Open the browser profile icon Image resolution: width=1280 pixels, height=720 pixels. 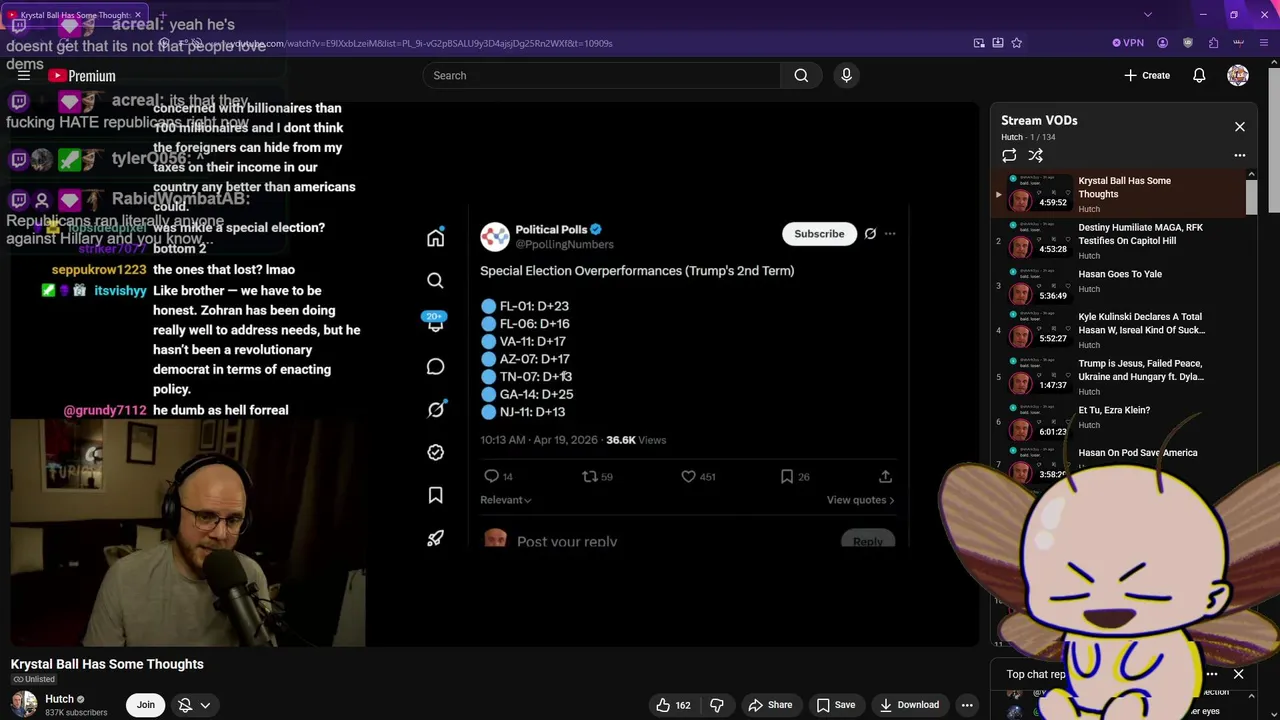tap(1162, 43)
